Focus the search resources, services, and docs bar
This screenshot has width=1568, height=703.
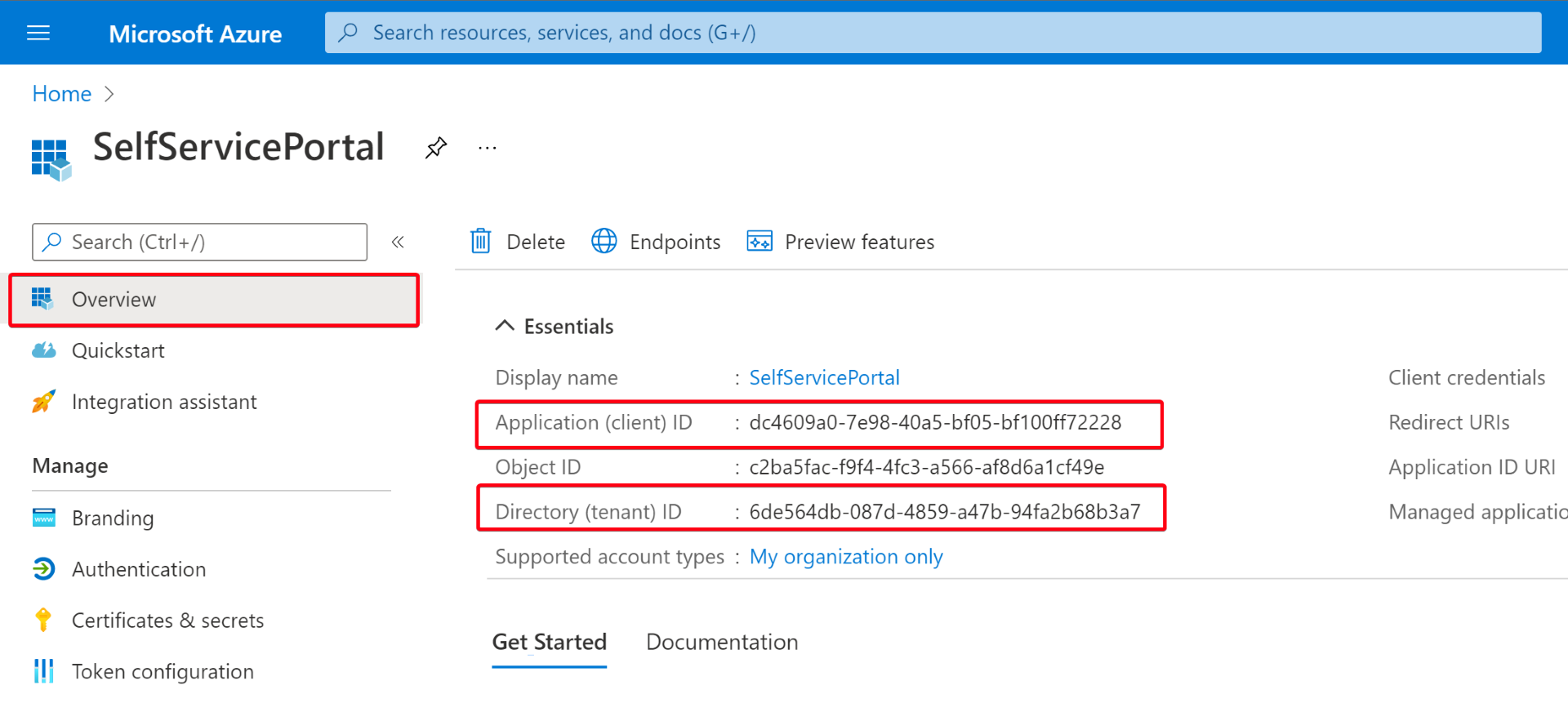click(933, 33)
